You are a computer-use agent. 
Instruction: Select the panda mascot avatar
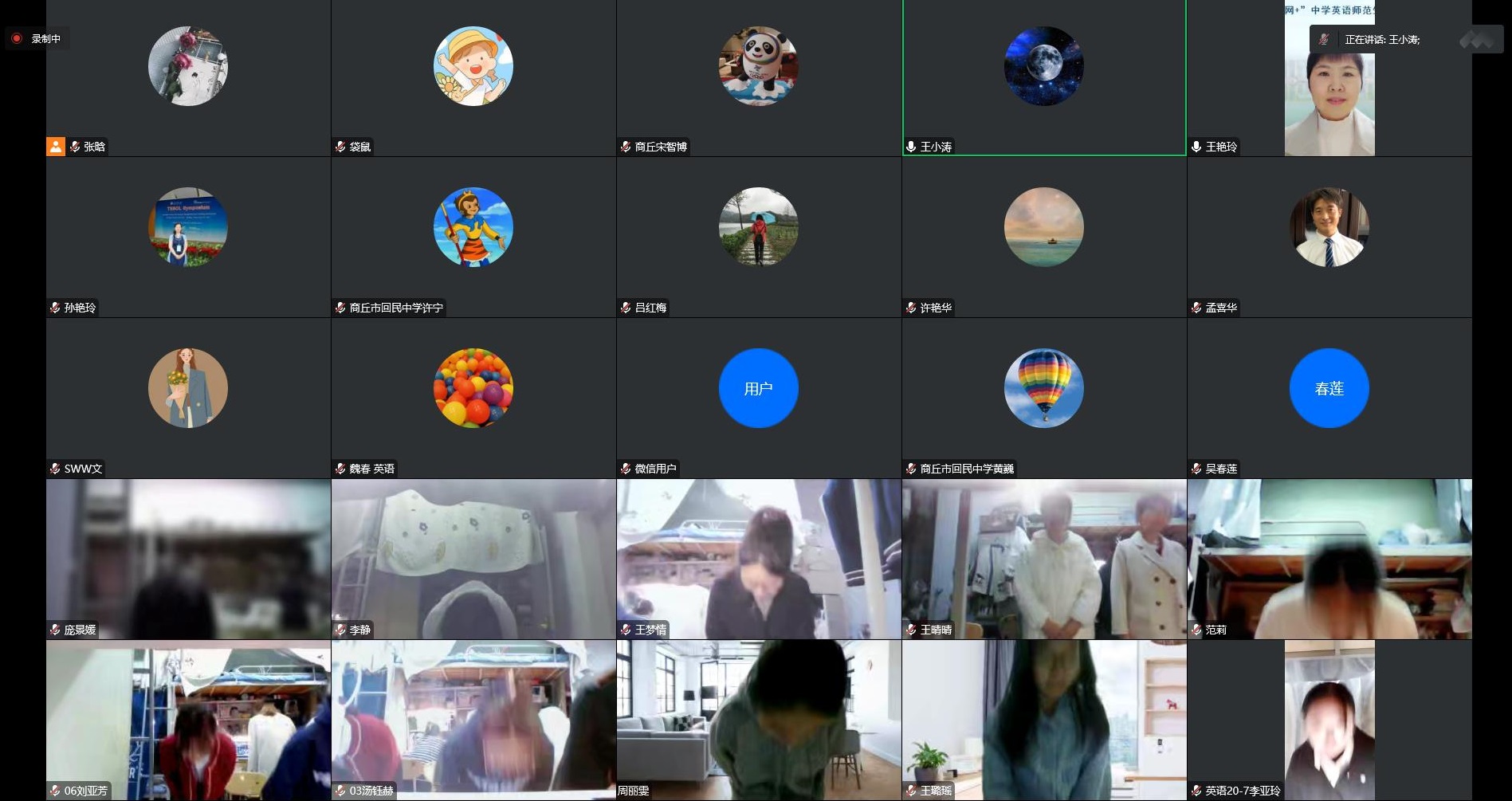pos(758,66)
